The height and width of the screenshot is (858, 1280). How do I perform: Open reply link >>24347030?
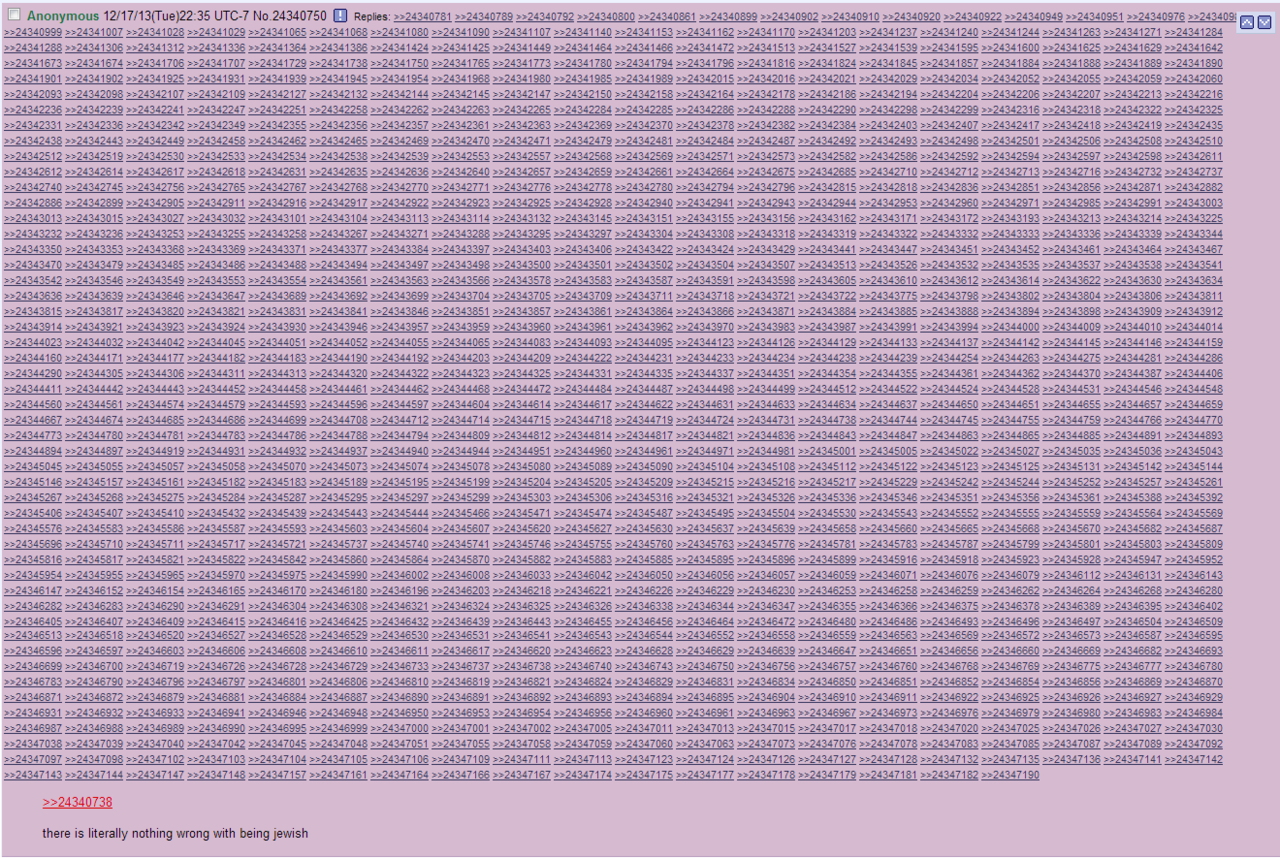tap(1193, 729)
